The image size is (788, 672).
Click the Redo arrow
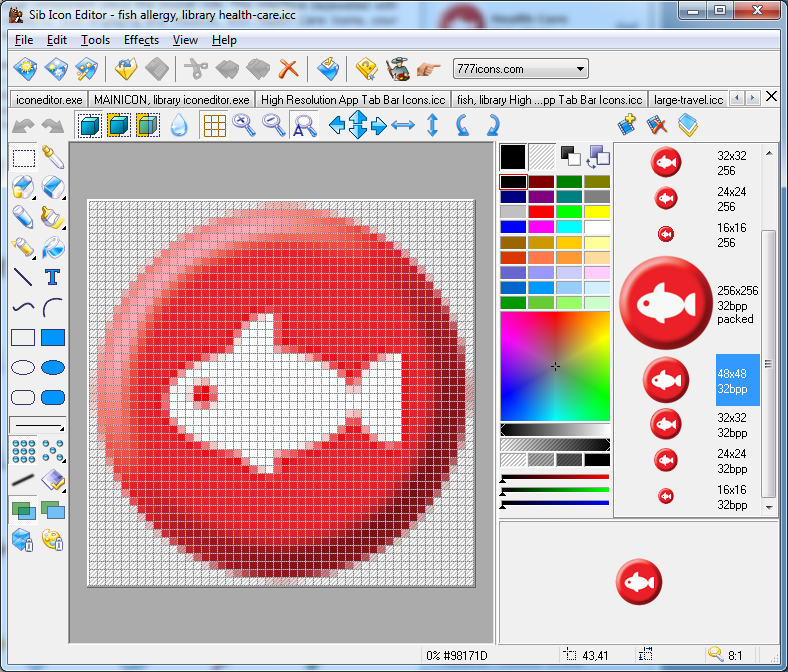[52, 126]
